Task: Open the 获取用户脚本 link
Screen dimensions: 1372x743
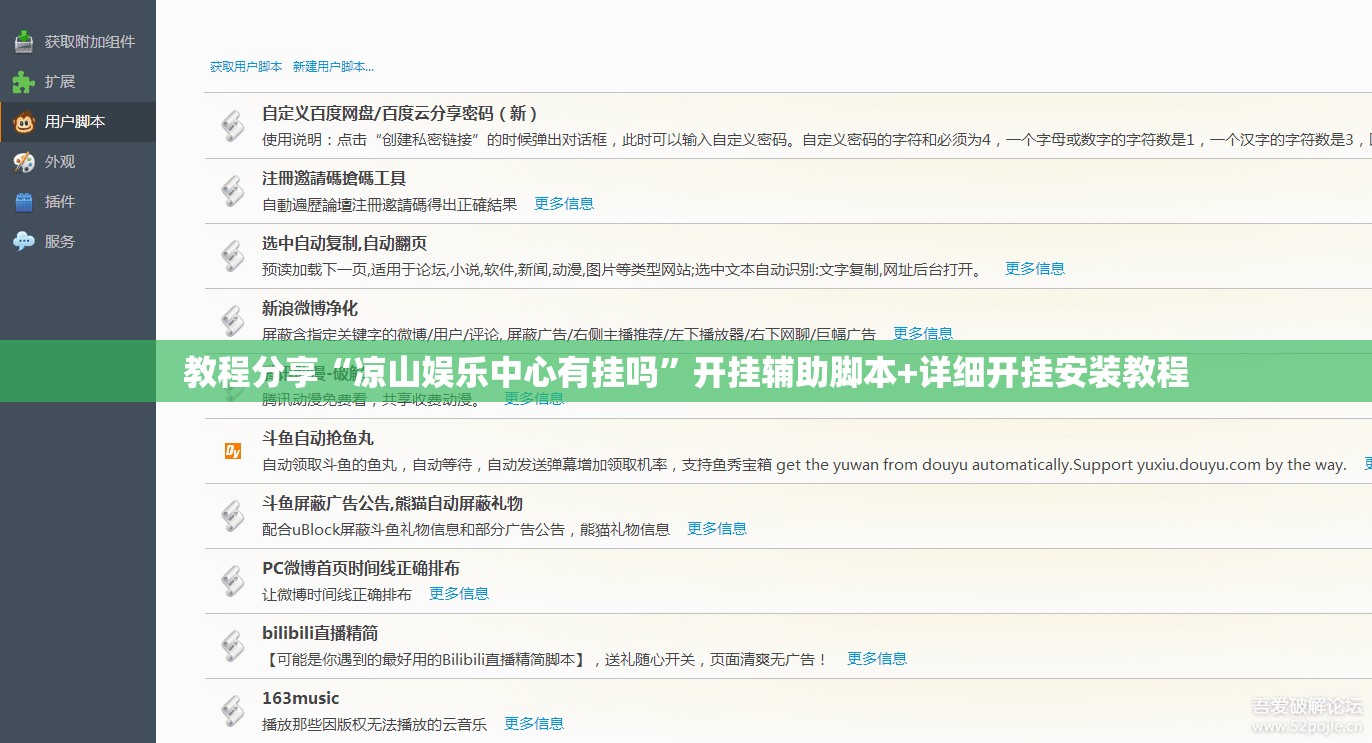Action: [246, 67]
